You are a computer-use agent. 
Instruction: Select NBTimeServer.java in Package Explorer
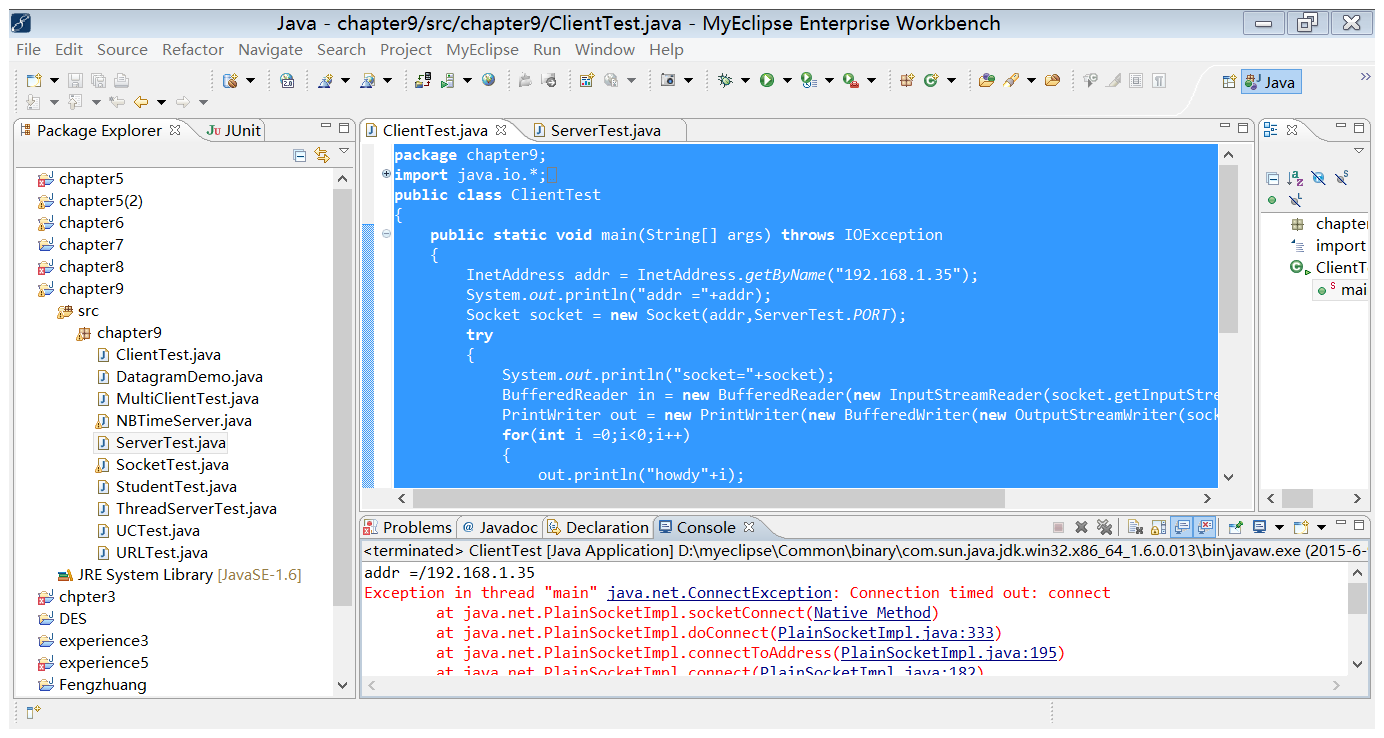[183, 421]
